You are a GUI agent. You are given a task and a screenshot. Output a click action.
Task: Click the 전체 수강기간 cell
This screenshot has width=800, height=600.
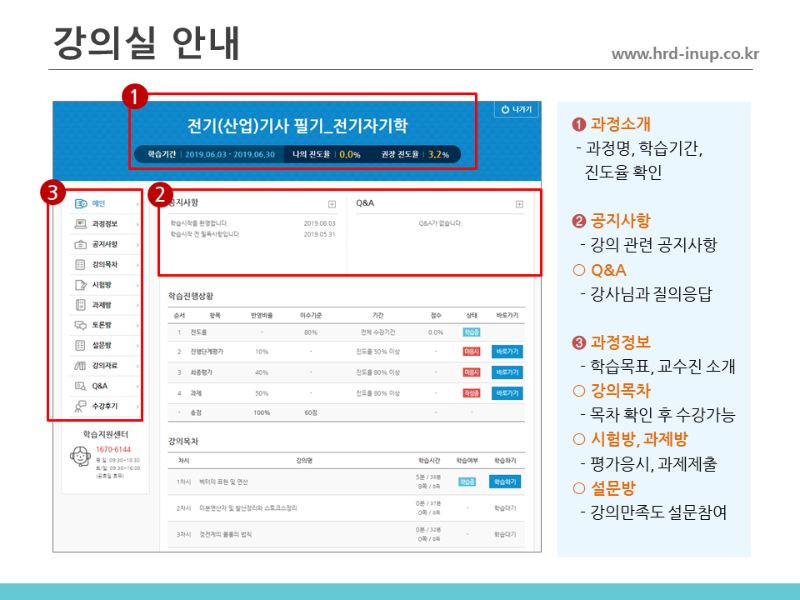(x=378, y=332)
